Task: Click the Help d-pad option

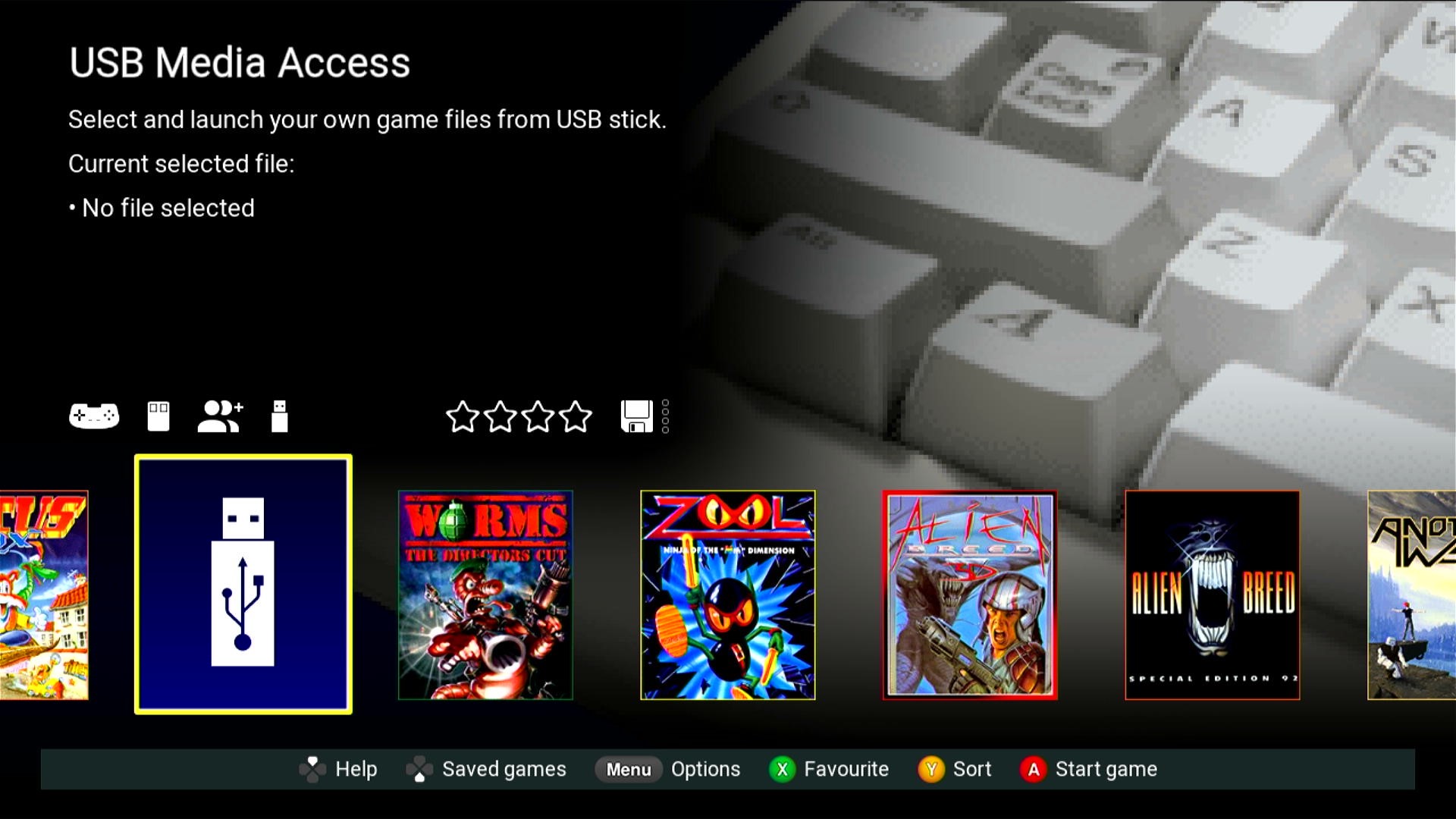Action: tap(337, 769)
